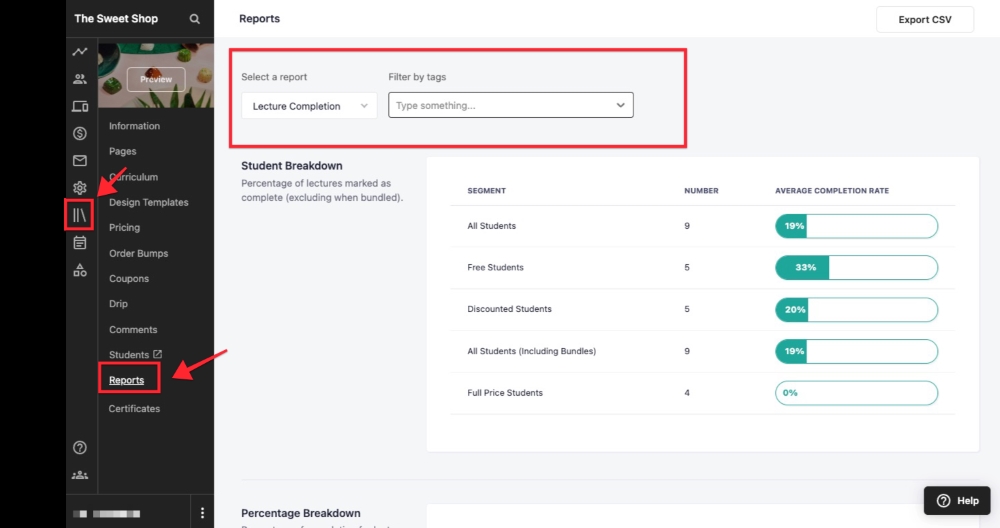Image resolution: width=1000 pixels, height=528 pixels.
Task: Click the number 4 for Full Price Students
Action: coord(687,393)
